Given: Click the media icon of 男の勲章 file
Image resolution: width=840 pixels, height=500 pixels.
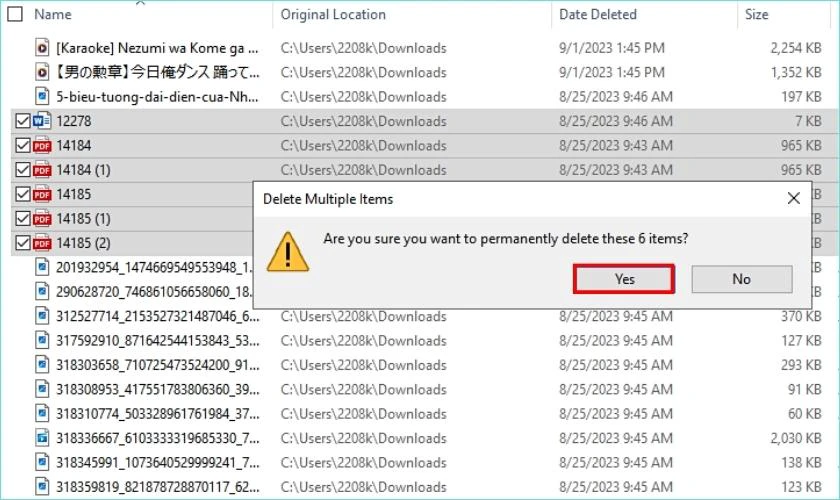Looking at the screenshot, I should pos(42,72).
